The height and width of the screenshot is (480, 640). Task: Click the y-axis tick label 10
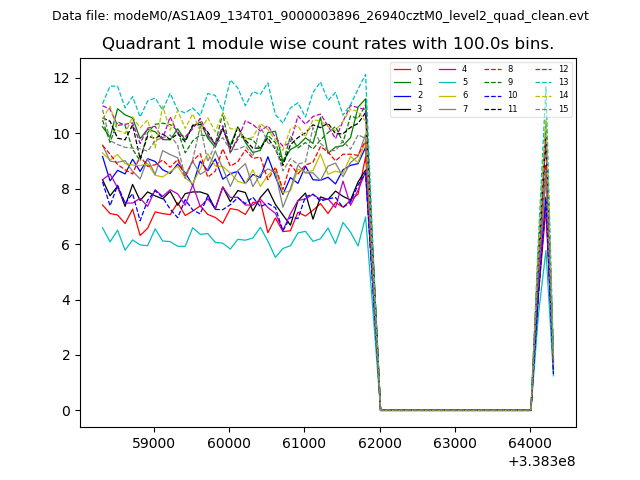[x=61, y=134]
